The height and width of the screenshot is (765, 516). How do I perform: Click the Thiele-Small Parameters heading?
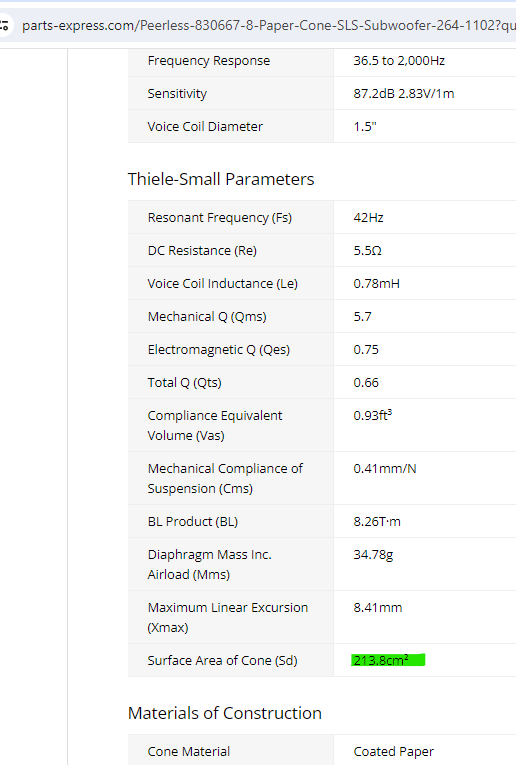(221, 179)
